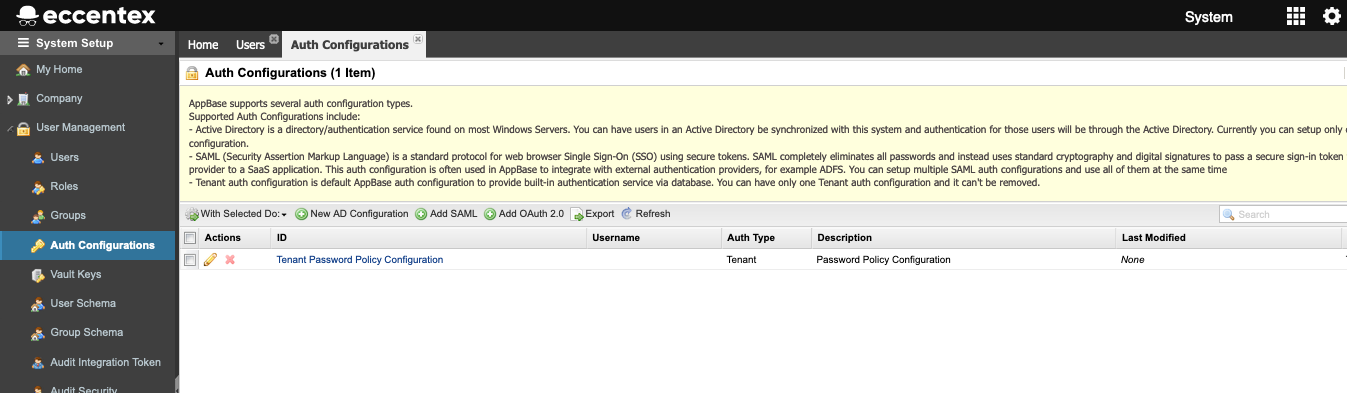Click Add OAuth 2.0 toolbar button
1347x393 pixels.
click(524, 214)
